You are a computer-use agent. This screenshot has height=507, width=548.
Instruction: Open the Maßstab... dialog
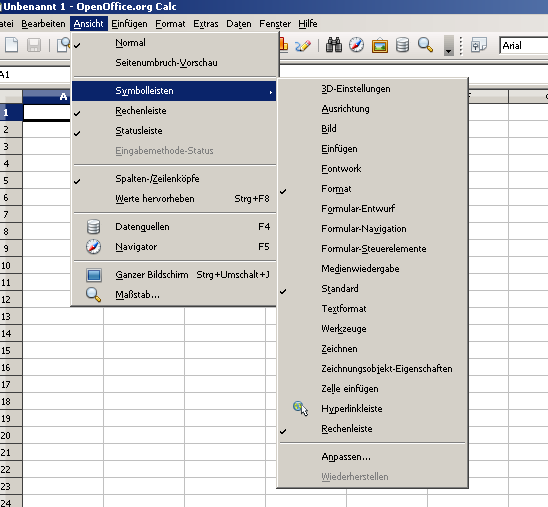pos(174,295)
